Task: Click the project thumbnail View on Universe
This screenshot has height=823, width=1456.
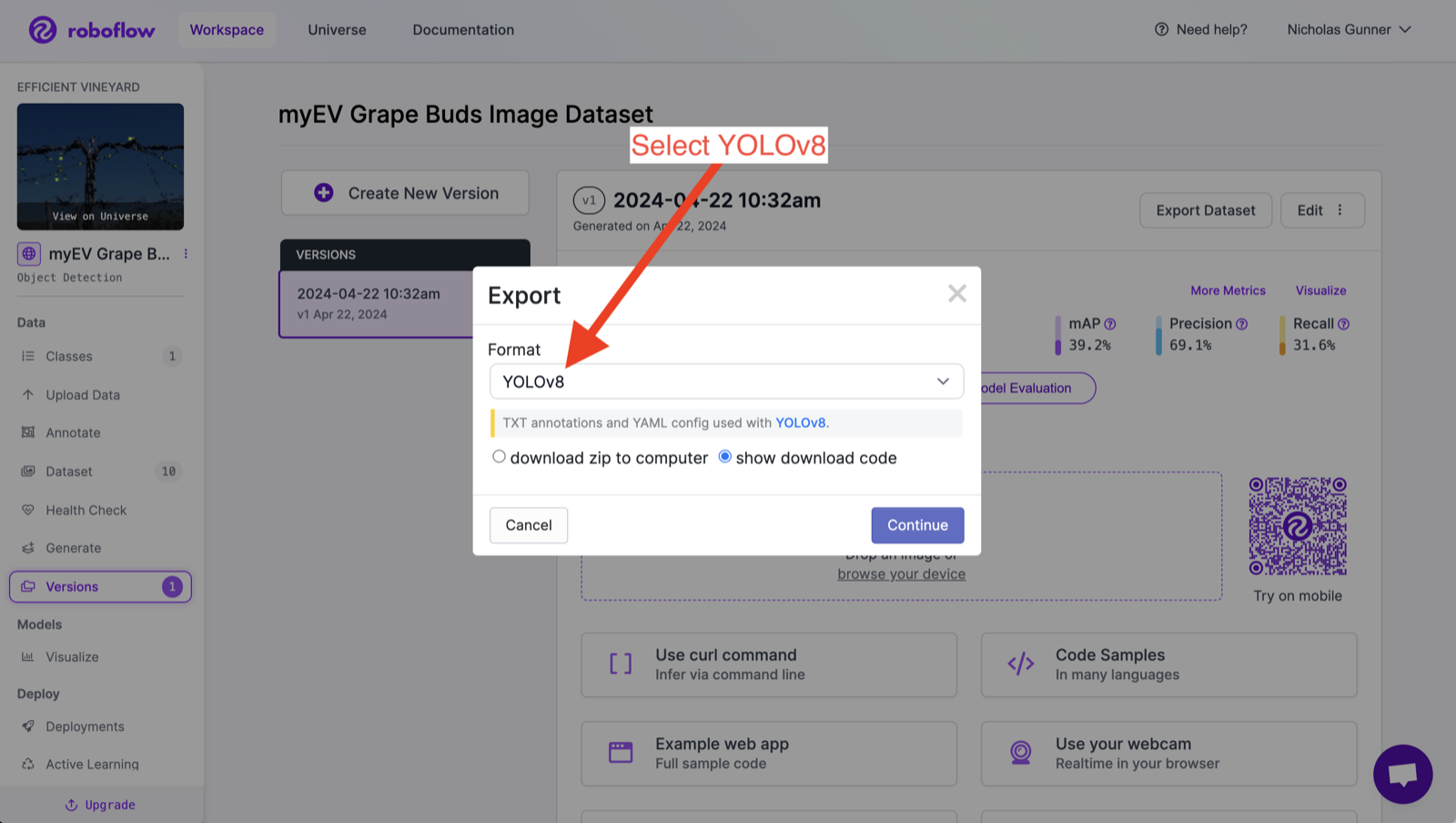Action: point(100,167)
